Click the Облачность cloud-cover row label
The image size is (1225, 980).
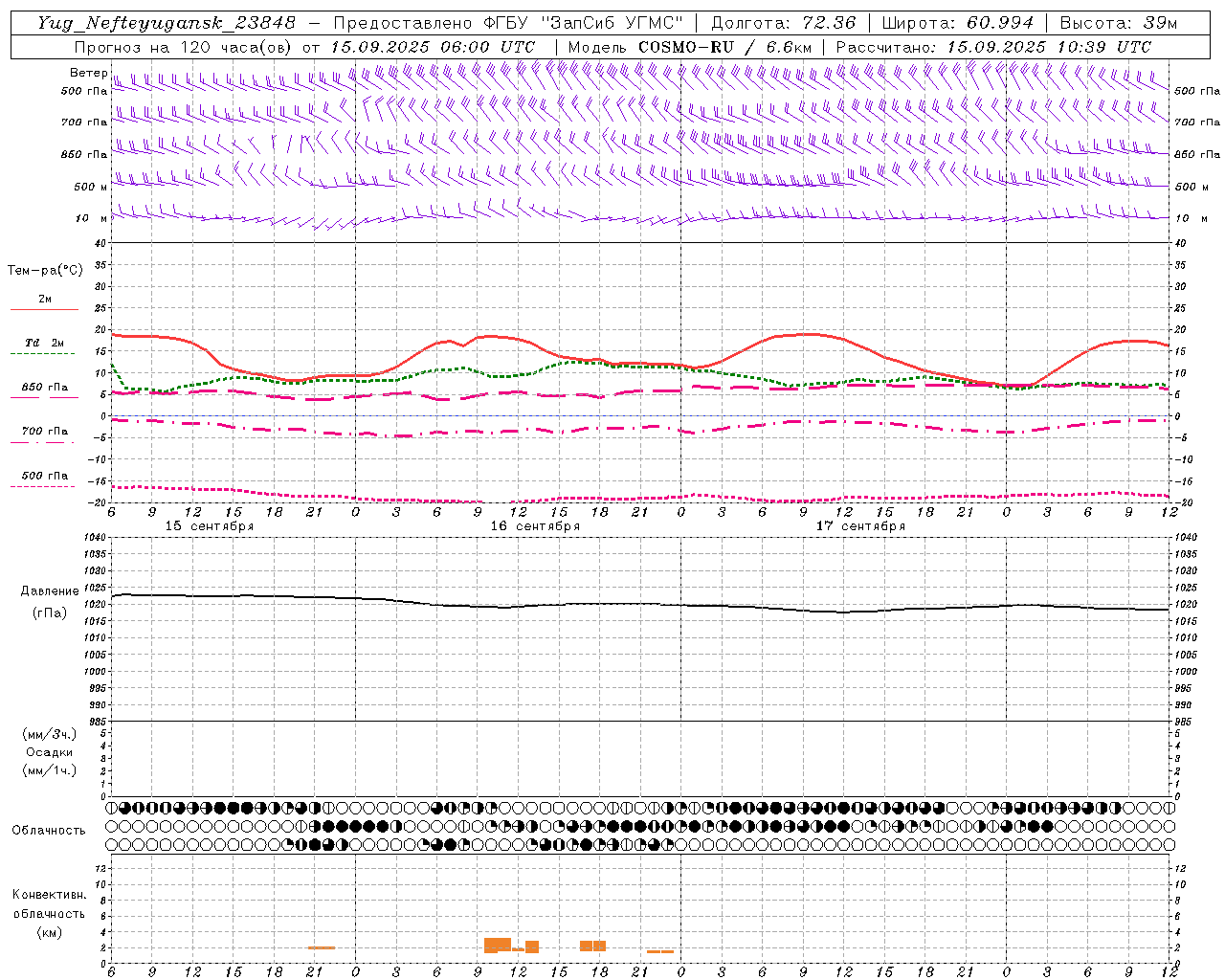(49, 831)
